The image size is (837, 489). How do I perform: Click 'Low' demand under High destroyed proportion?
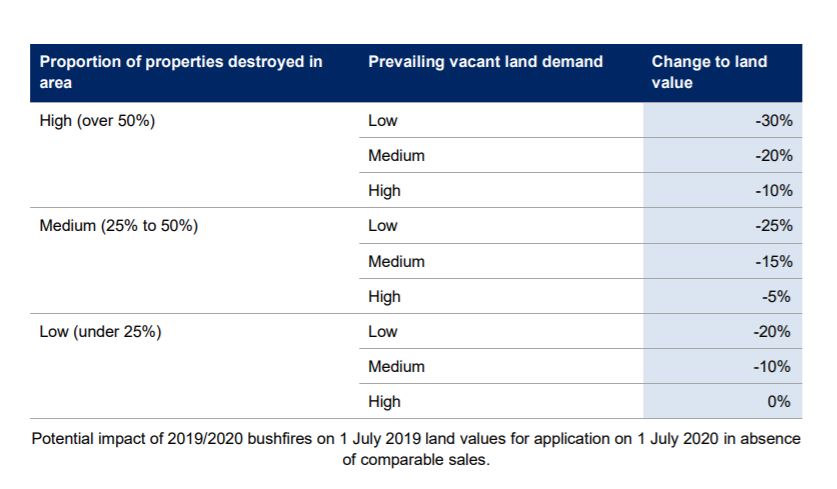[x=383, y=121]
